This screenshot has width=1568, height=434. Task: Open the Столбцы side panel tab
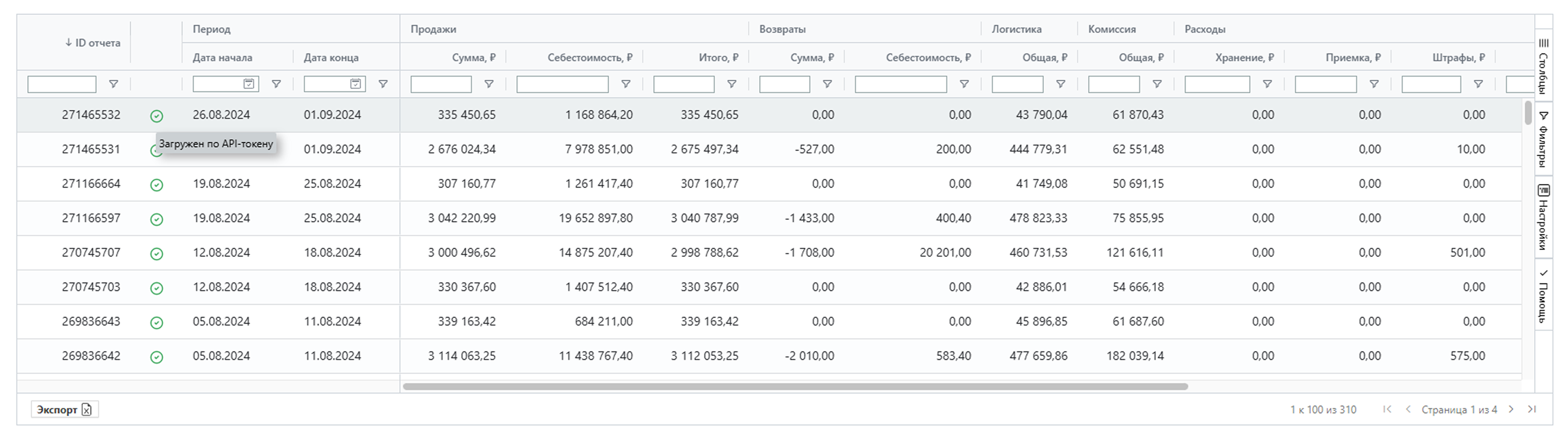click(x=1543, y=65)
